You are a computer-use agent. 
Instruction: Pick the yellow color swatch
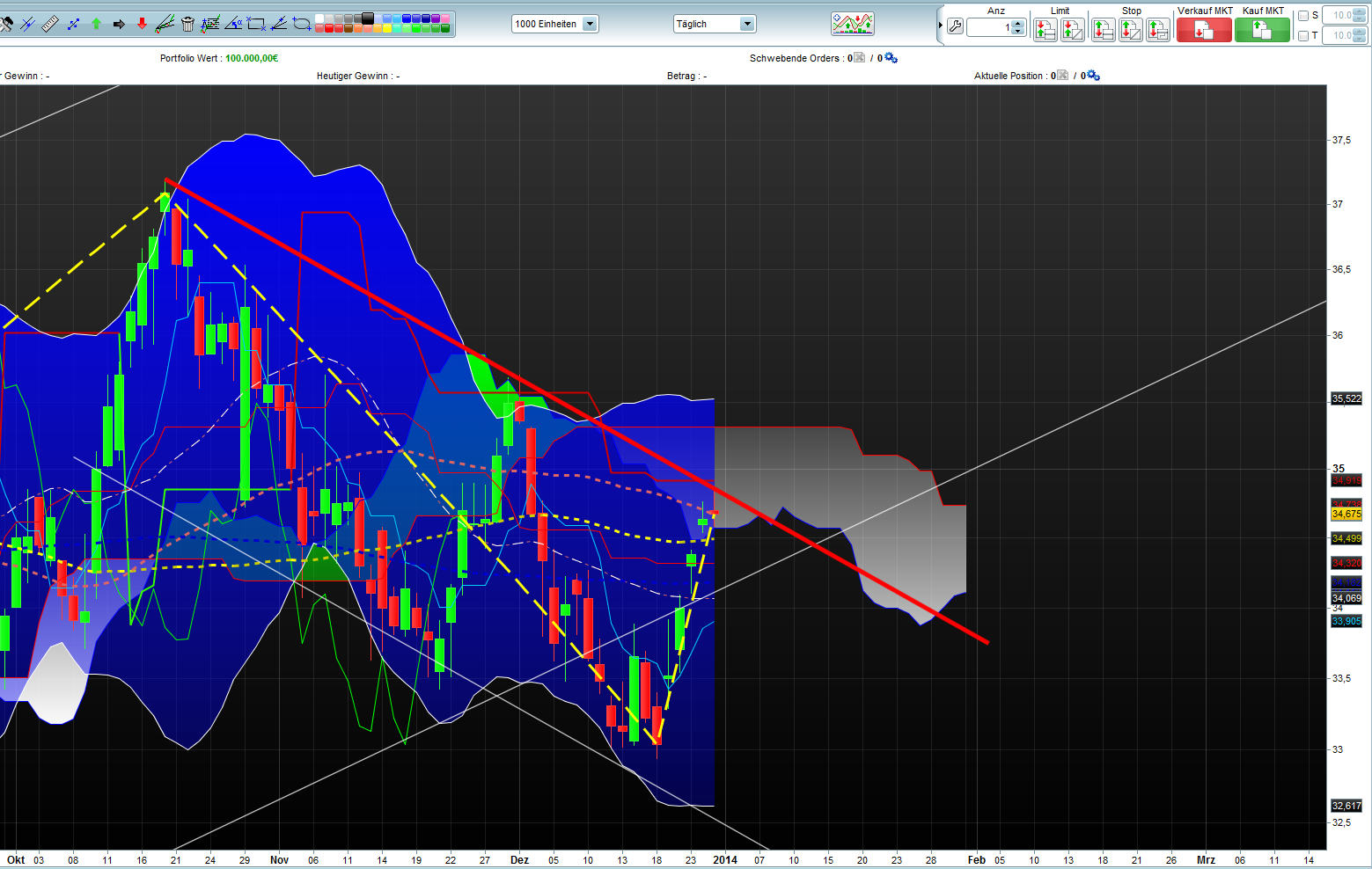386,28
